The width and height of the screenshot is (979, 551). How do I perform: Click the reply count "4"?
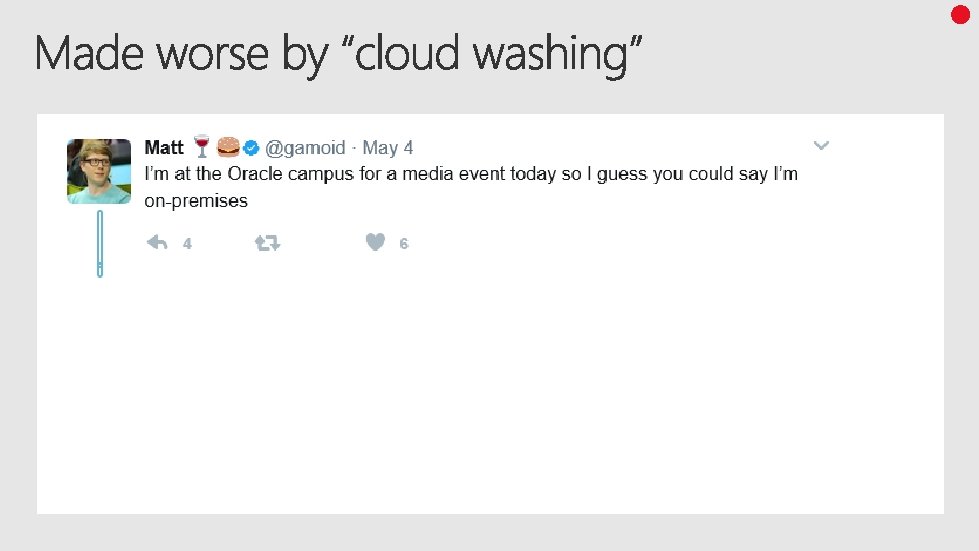click(x=187, y=243)
